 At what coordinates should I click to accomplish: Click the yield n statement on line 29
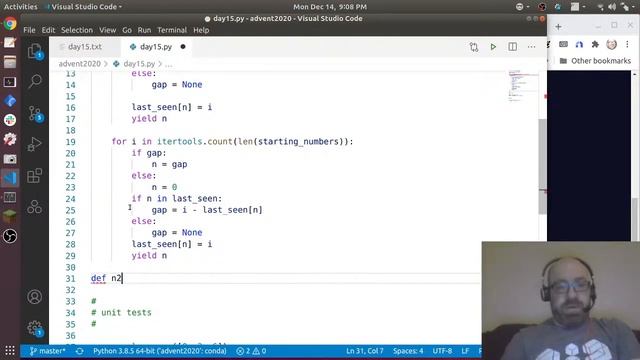point(149,256)
